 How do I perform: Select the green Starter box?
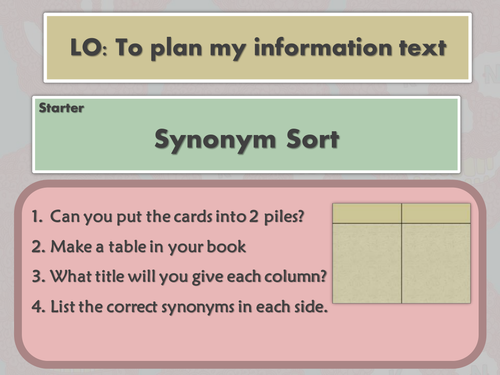246,134
